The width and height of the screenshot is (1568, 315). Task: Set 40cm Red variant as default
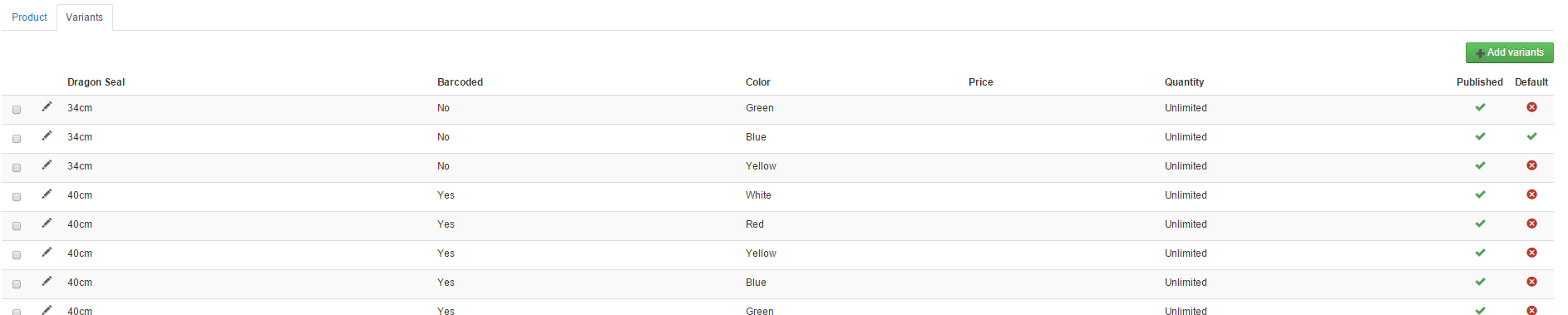(1531, 224)
